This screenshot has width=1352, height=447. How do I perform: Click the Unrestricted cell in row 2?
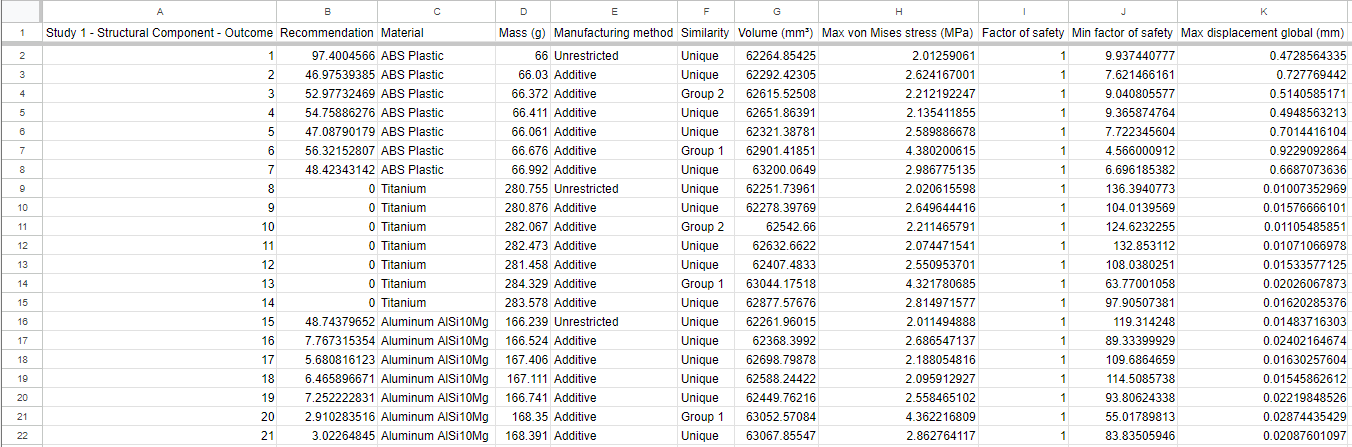point(613,56)
